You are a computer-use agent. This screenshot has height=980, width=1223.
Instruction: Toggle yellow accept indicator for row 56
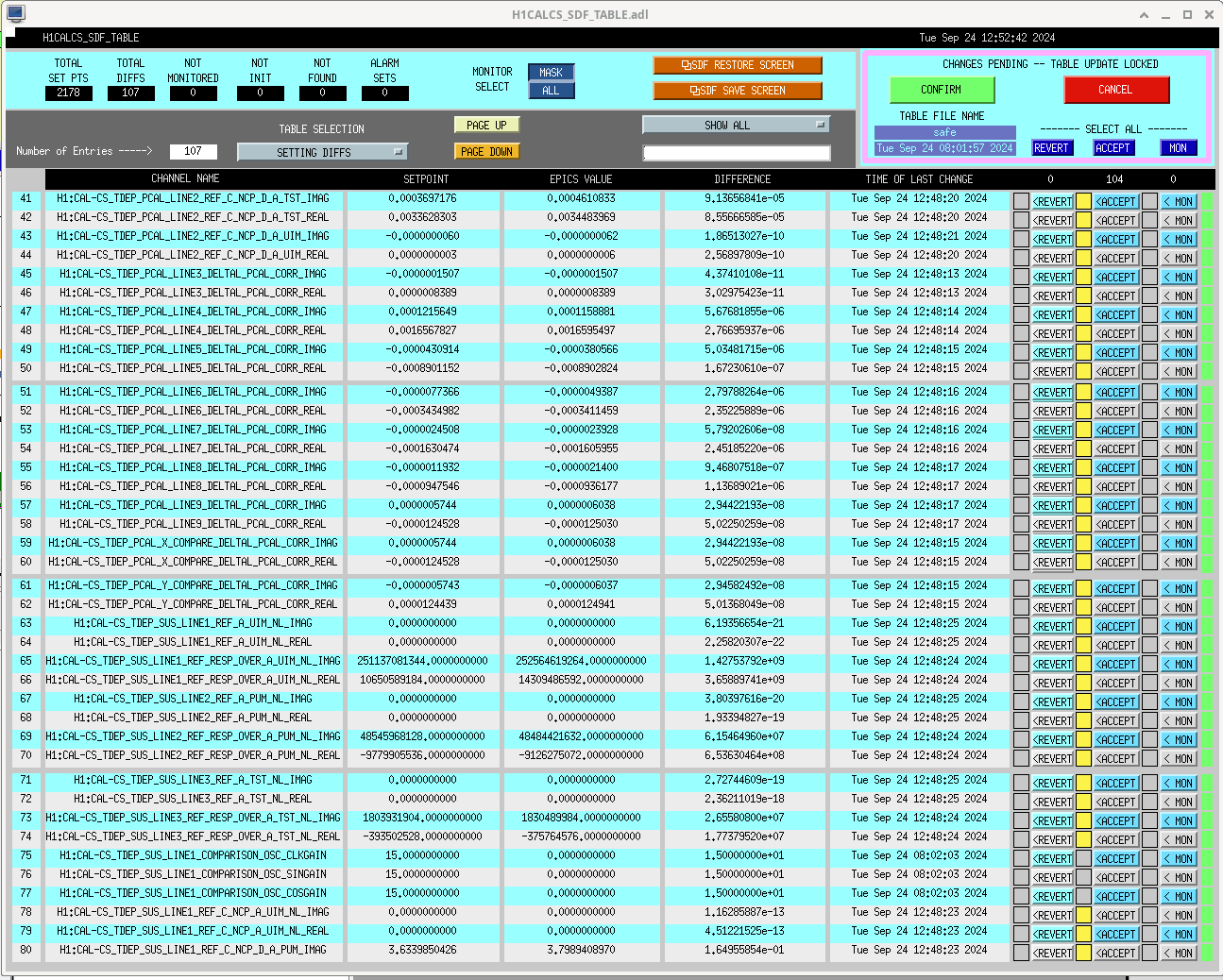tap(1083, 486)
